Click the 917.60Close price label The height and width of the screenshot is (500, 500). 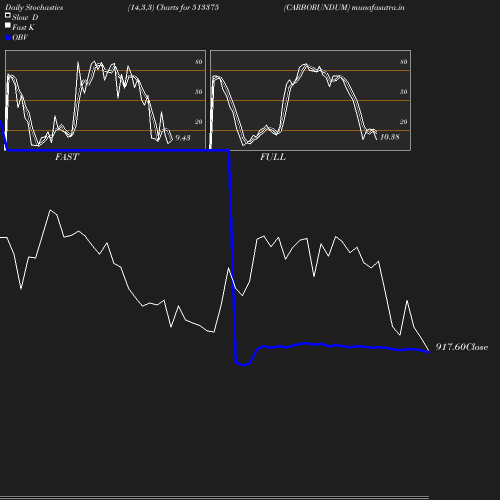(462, 347)
